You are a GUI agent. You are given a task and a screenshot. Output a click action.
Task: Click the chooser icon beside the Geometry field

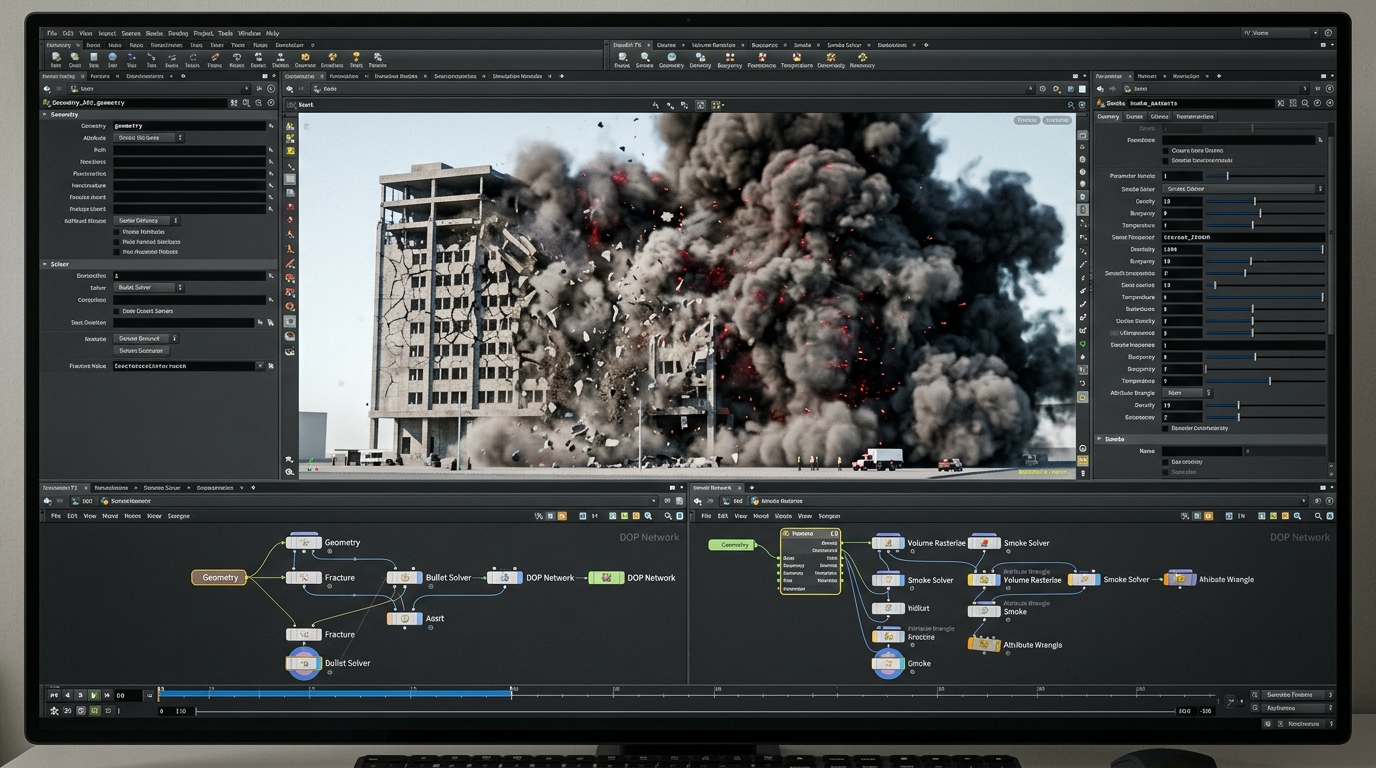point(270,126)
